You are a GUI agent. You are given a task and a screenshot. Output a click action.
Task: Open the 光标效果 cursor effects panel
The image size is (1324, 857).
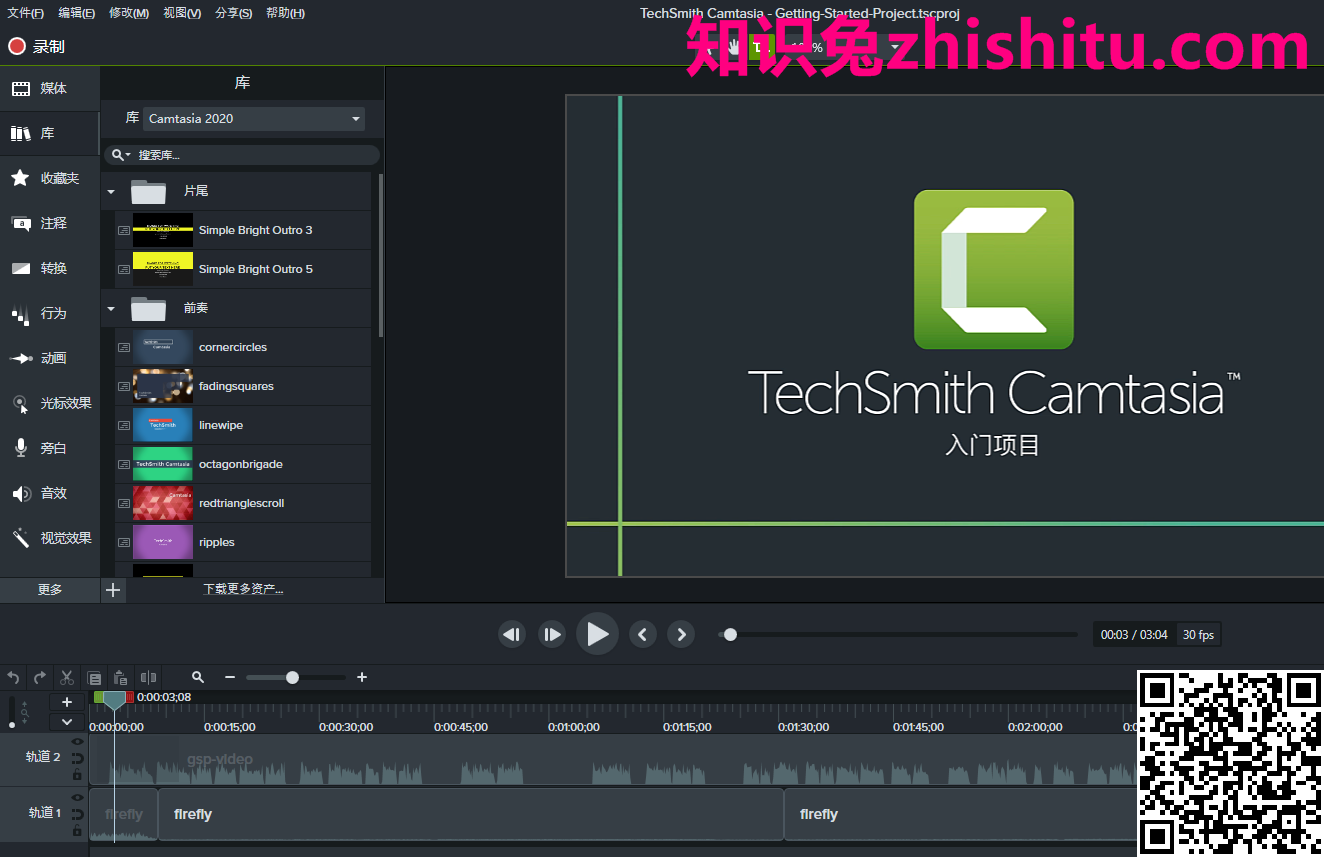coord(50,403)
